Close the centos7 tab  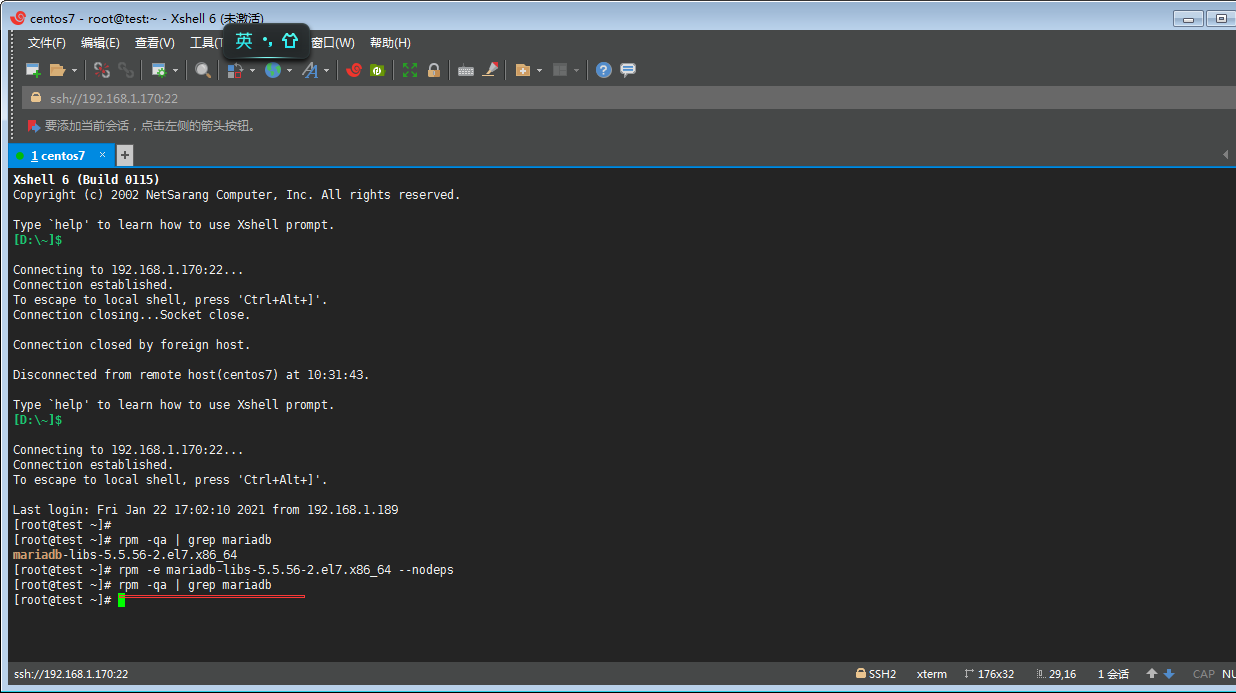click(101, 155)
